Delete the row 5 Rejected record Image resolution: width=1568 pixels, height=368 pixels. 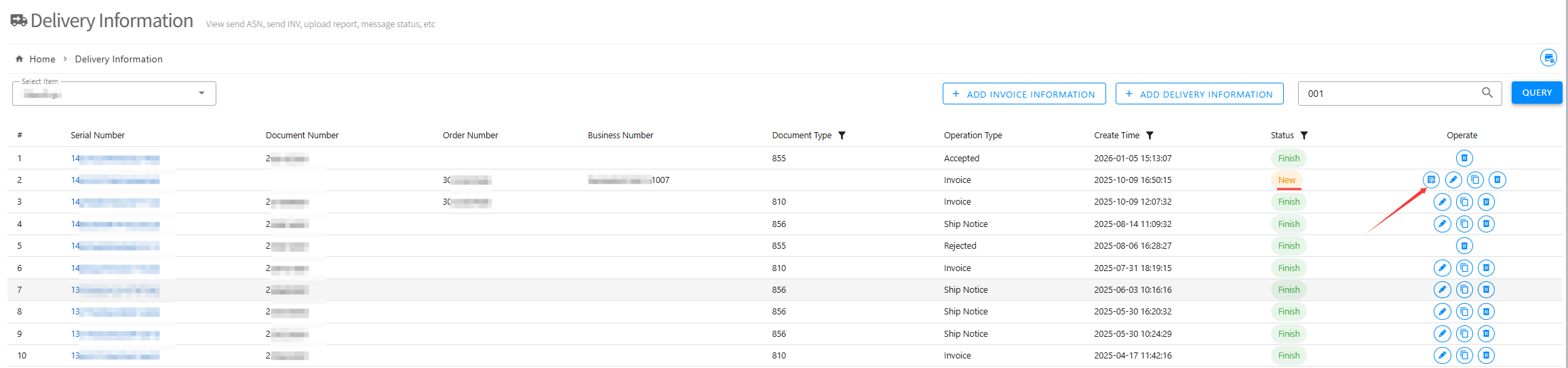coord(1464,246)
